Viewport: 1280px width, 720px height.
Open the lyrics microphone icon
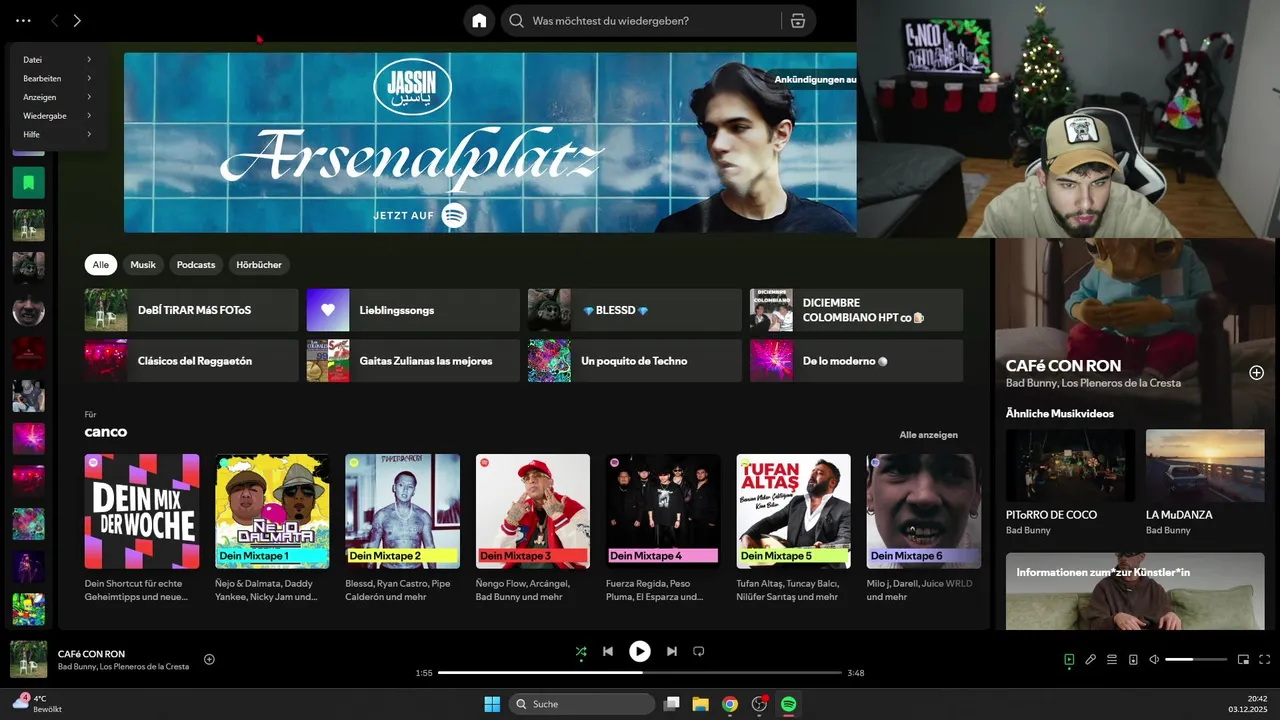coord(1091,659)
